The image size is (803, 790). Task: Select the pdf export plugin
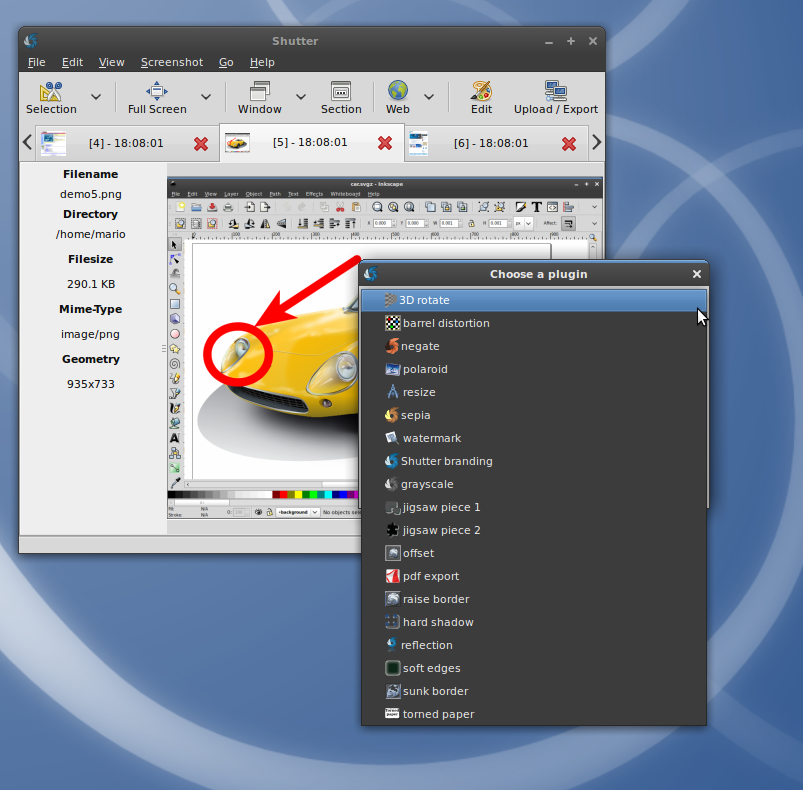(x=431, y=576)
